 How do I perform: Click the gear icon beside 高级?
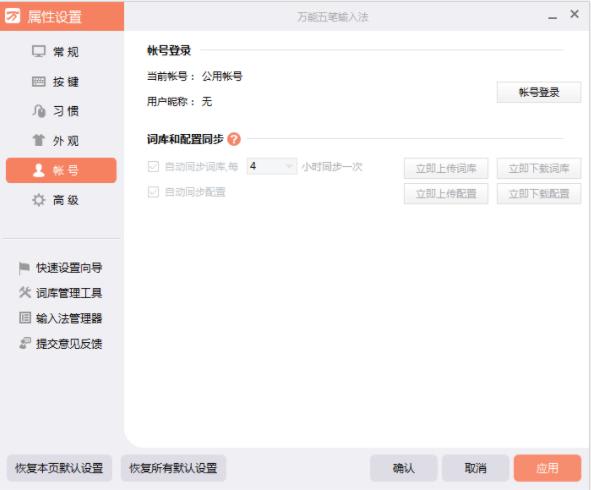38,200
